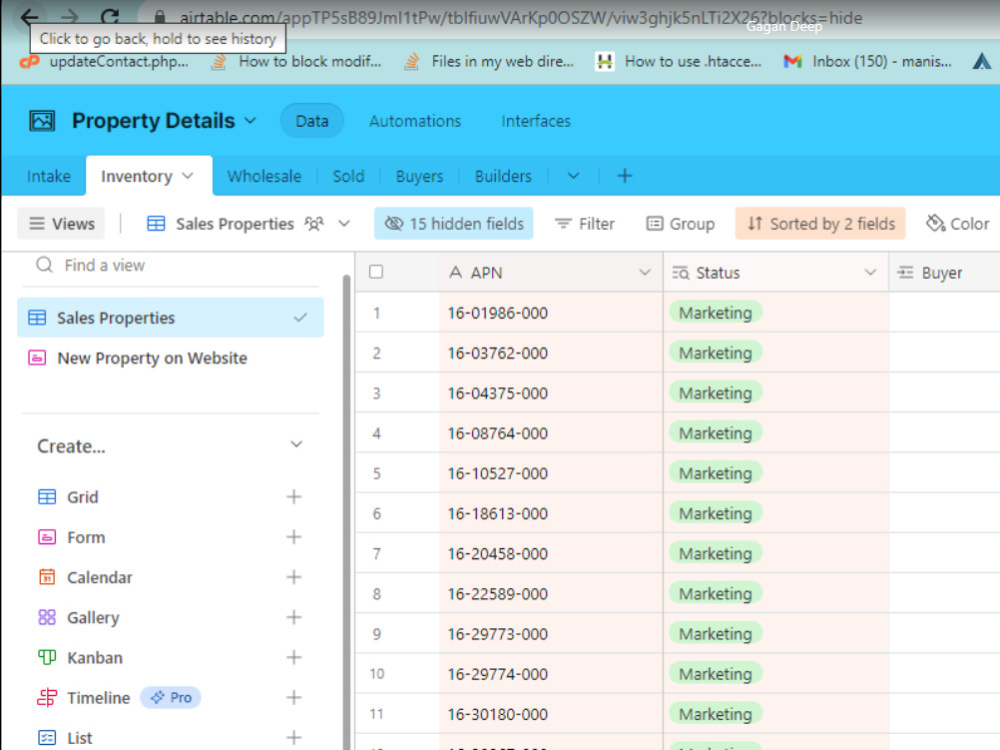Open Files in my web dire bookmark
1000x750 pixels.
(x=489, y=62)
